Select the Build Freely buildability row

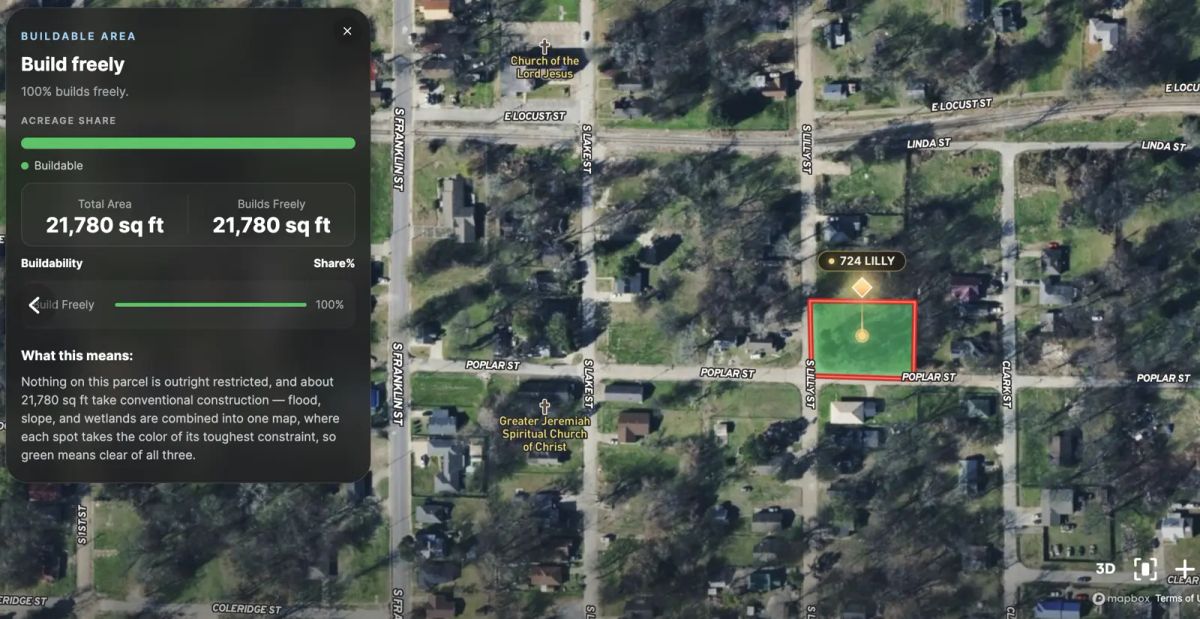(x=188, y=305)
